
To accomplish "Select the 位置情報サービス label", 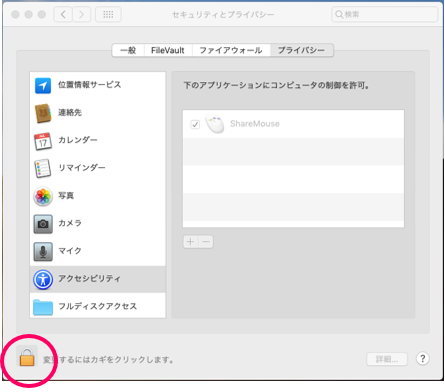I will (89, 85).
